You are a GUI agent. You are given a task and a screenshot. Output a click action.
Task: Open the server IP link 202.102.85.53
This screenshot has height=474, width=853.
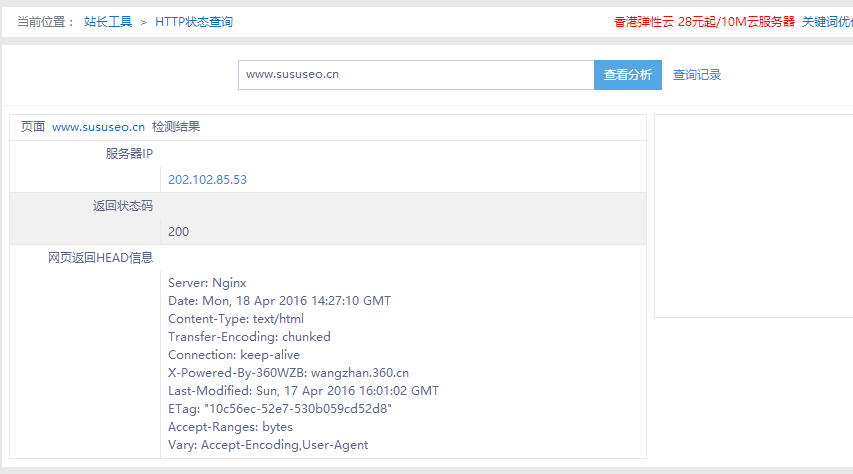[x=207, y=180]
